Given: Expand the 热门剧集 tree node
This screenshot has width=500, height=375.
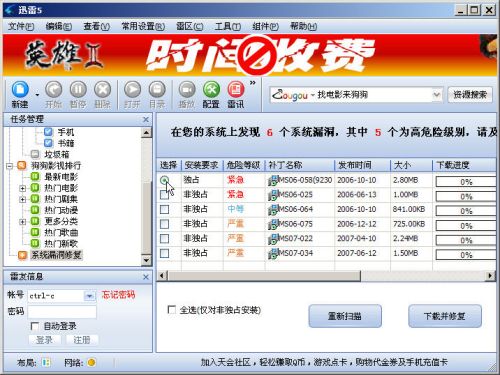Looking at the screenshot, I should pyautogui.click(x=22, y=199).
